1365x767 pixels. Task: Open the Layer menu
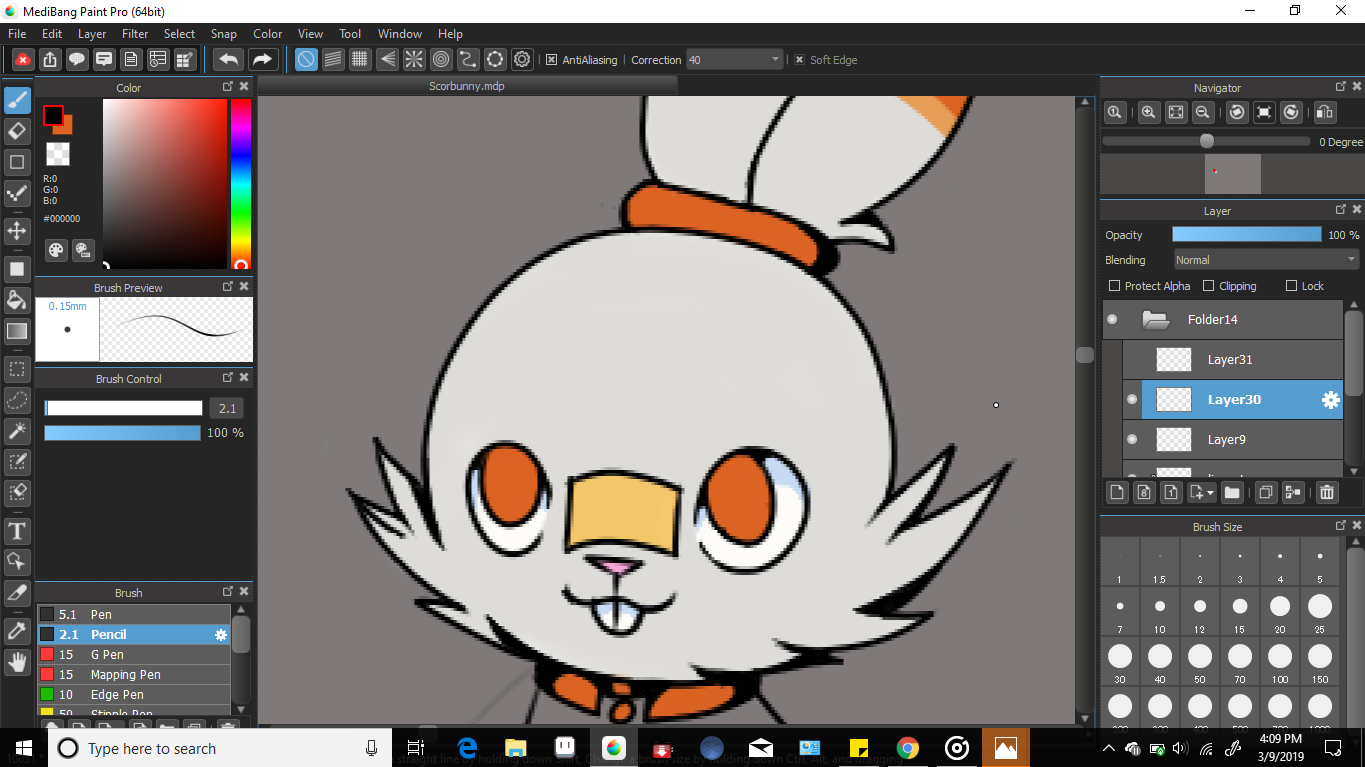click(x=92, y=34)
